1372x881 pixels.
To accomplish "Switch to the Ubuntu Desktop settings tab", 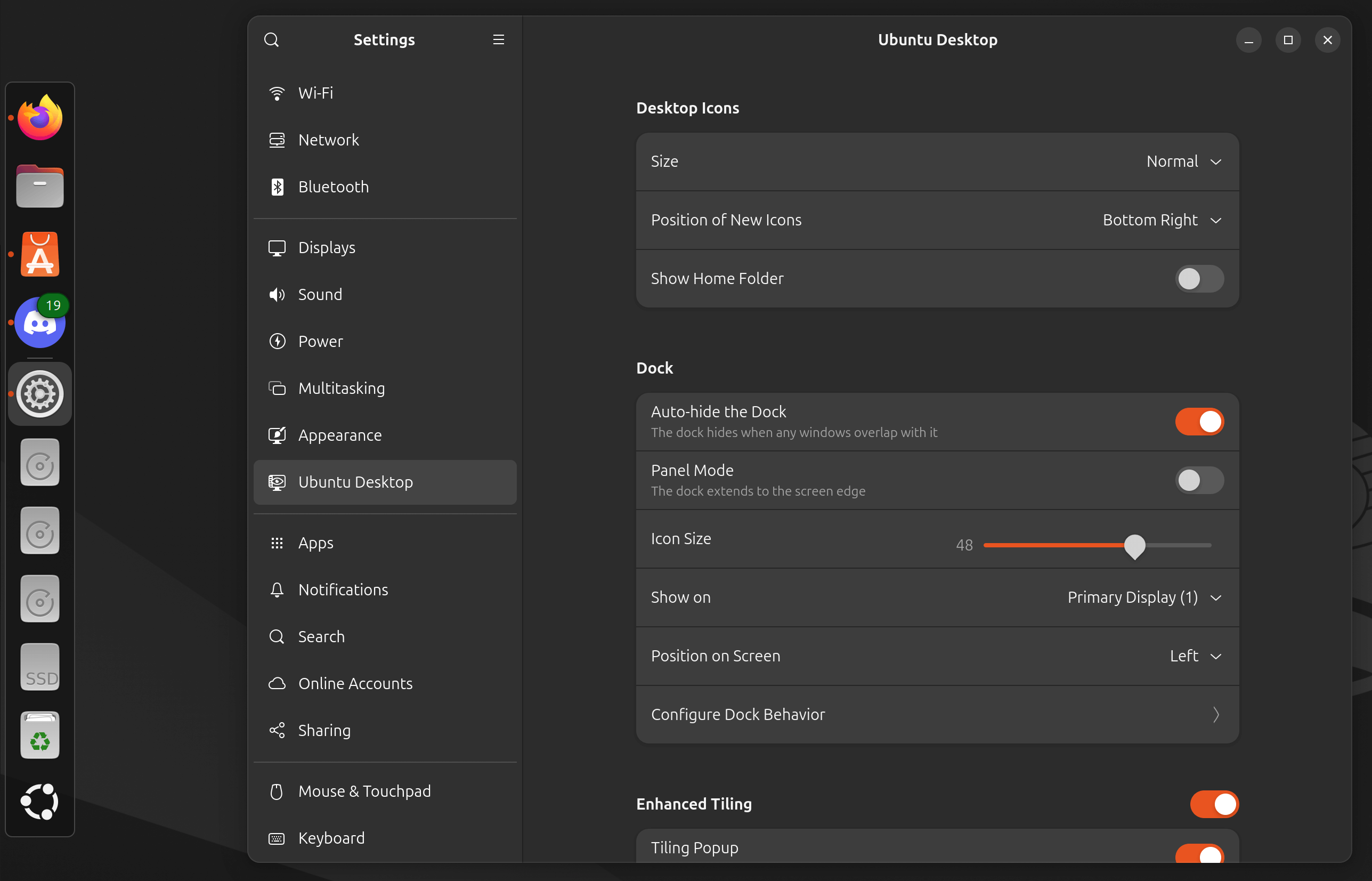I will coord(355,482).
